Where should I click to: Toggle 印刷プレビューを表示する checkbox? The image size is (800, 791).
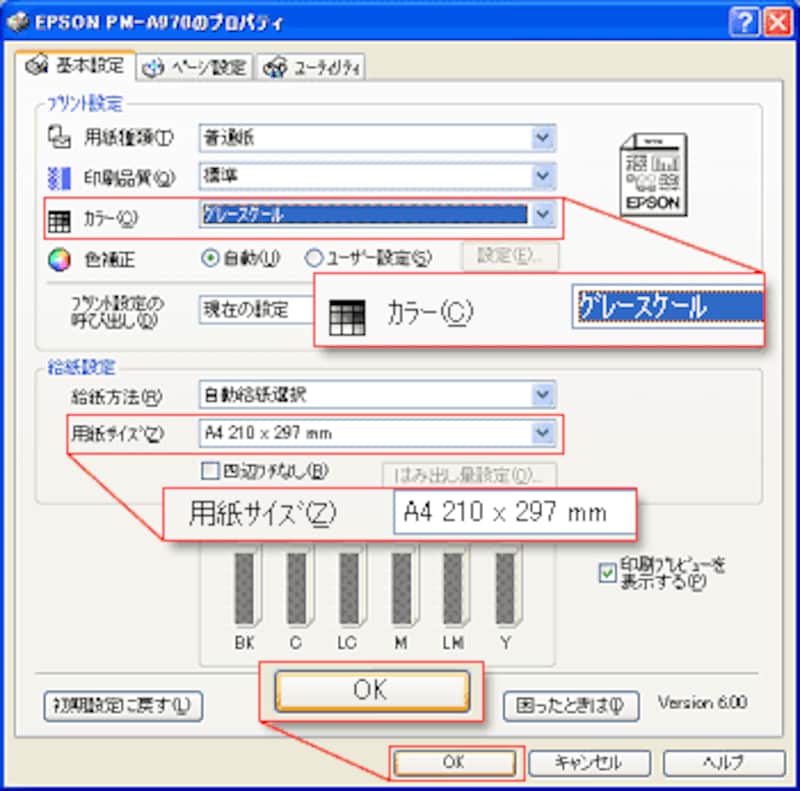pyautogui.click(x=607, y=573)
